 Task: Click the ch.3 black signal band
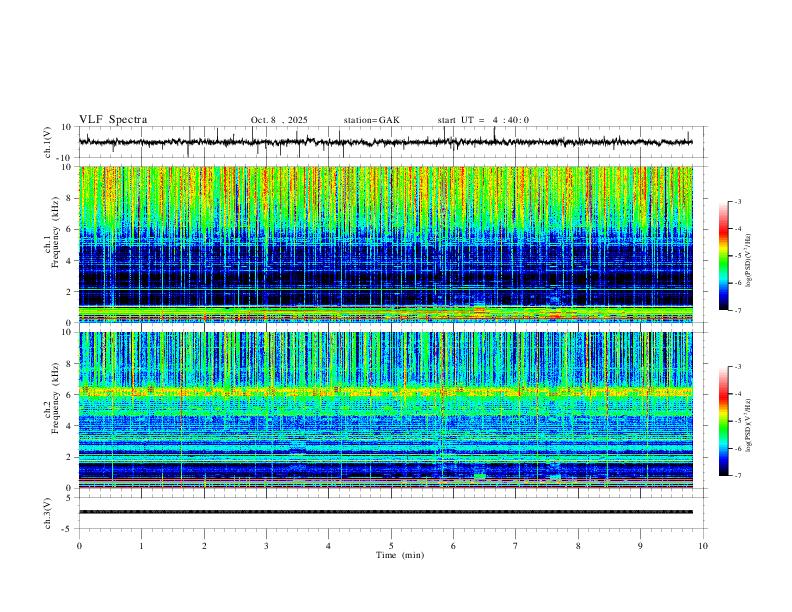385,512
